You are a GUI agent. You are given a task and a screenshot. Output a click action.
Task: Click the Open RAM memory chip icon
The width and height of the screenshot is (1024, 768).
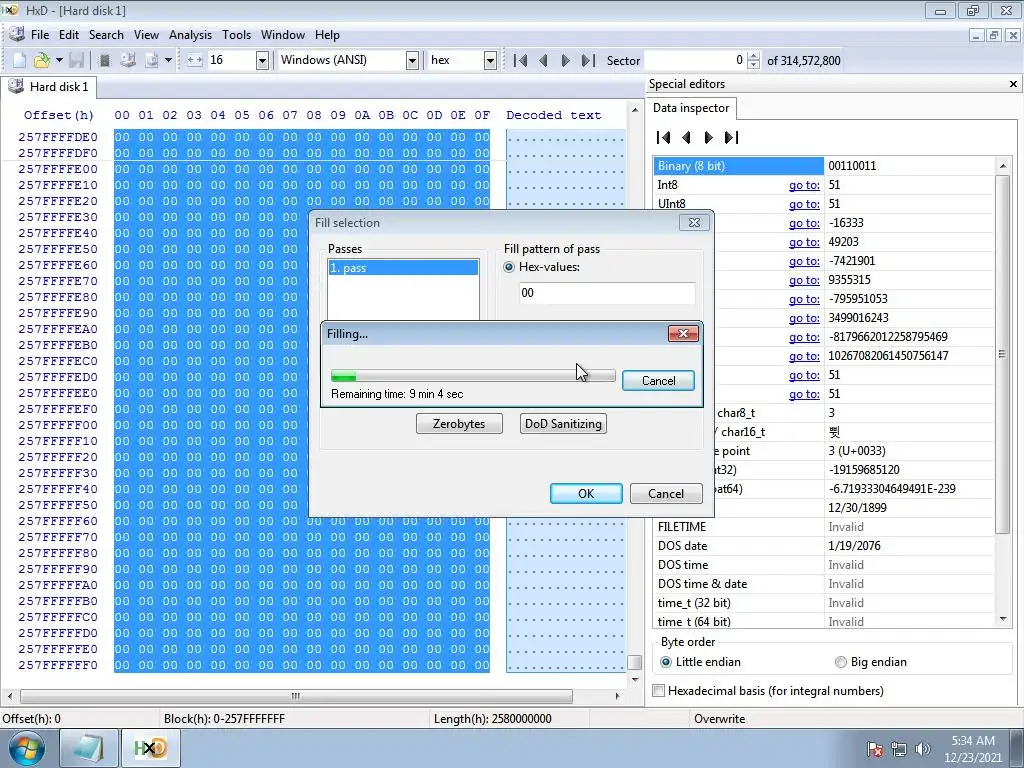click(104, 60)
